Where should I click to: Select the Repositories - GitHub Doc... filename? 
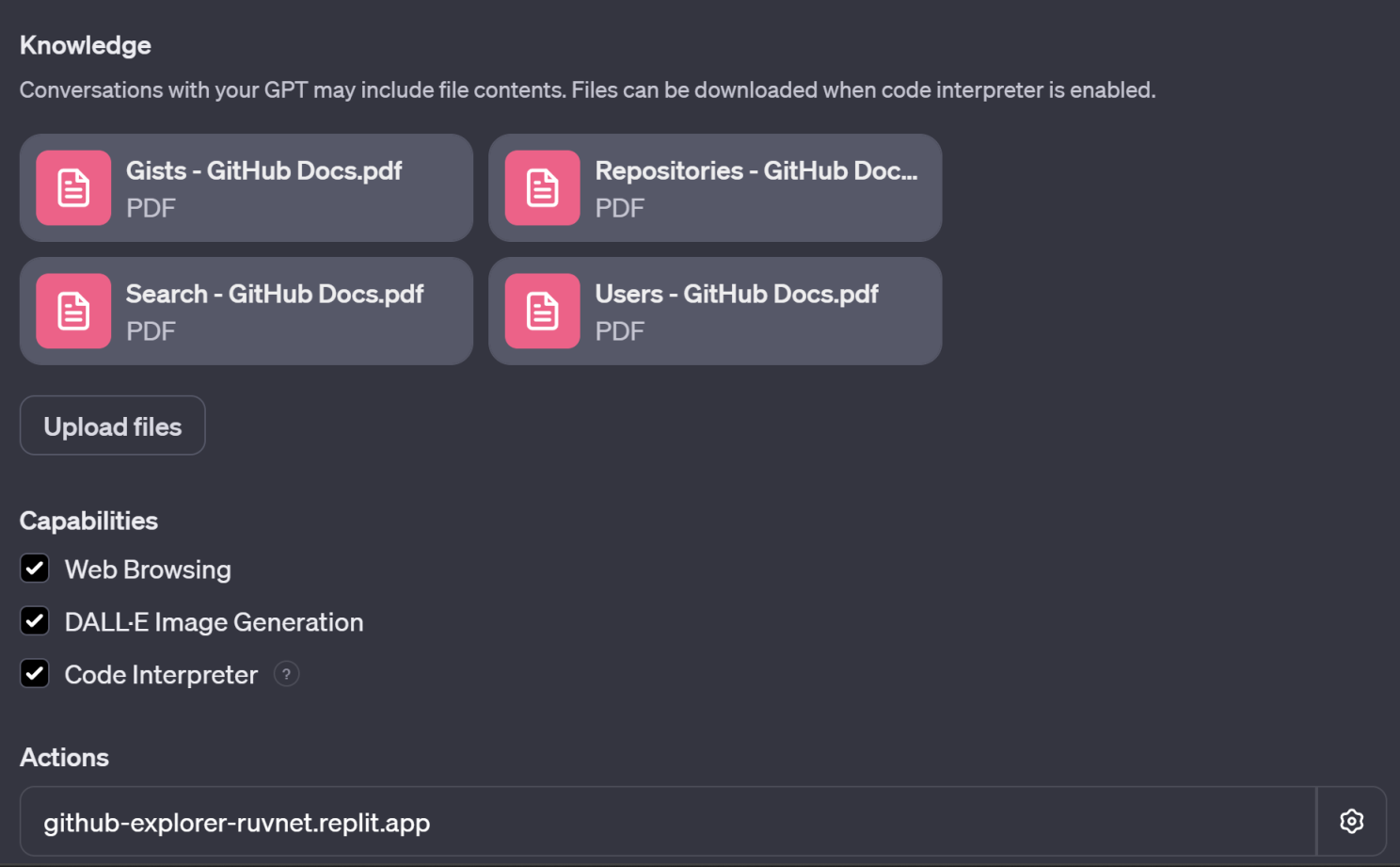756,170
